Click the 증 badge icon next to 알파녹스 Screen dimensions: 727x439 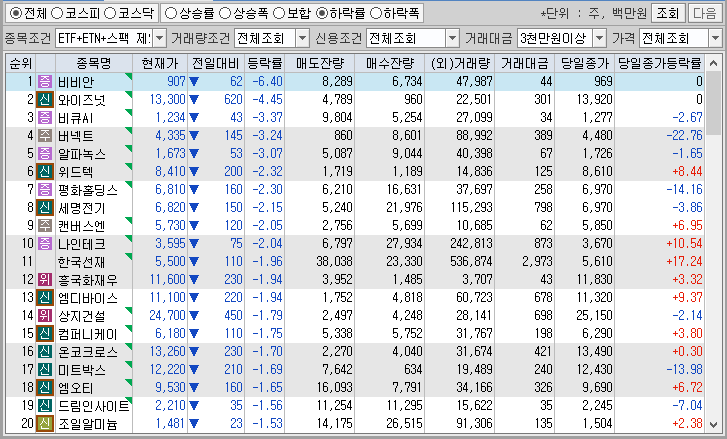[x=45, y=153]
